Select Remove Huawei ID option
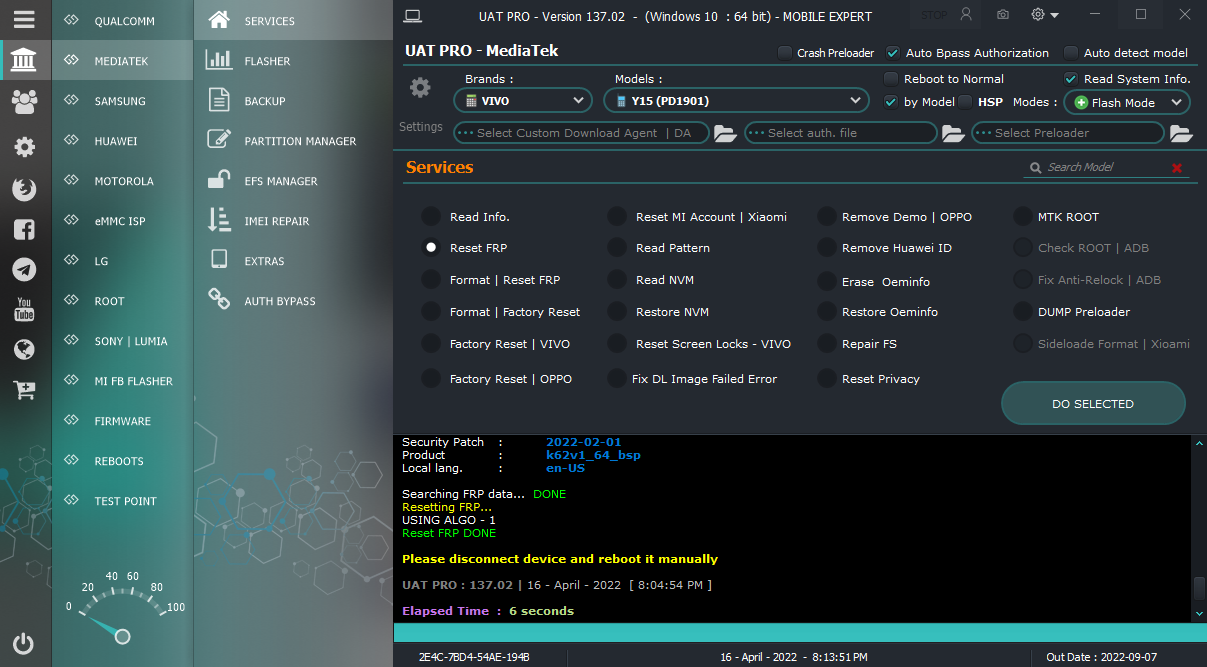Image resolution: width=1207 pixels, height=667 pixels. tap(826, 248)
